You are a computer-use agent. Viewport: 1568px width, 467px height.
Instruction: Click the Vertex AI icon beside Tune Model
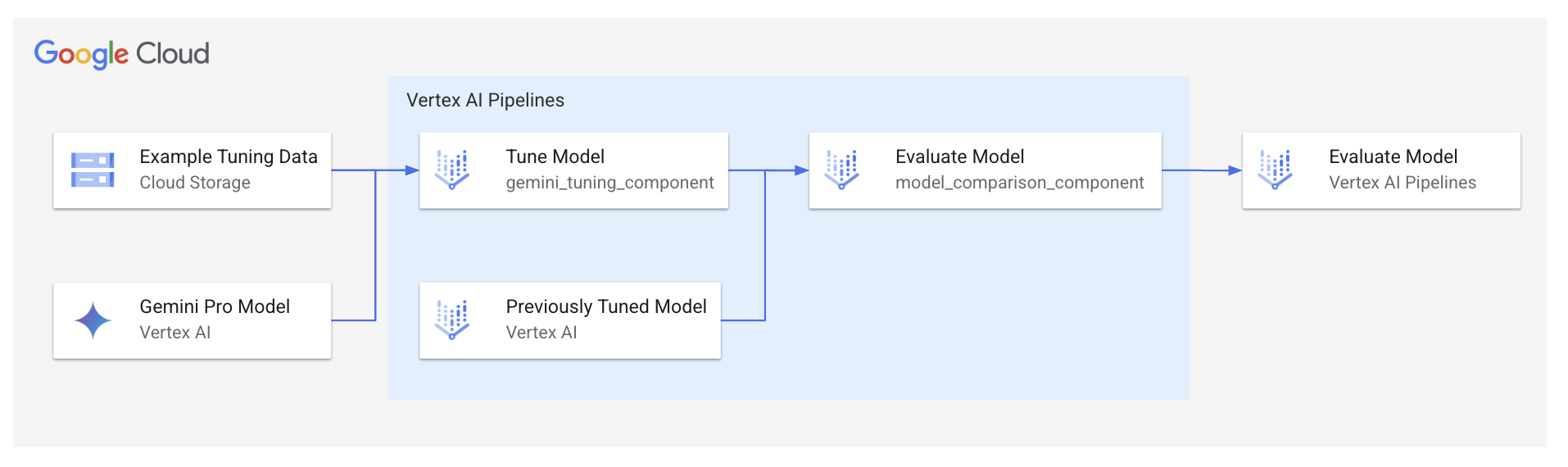click(x=452, y=170)
